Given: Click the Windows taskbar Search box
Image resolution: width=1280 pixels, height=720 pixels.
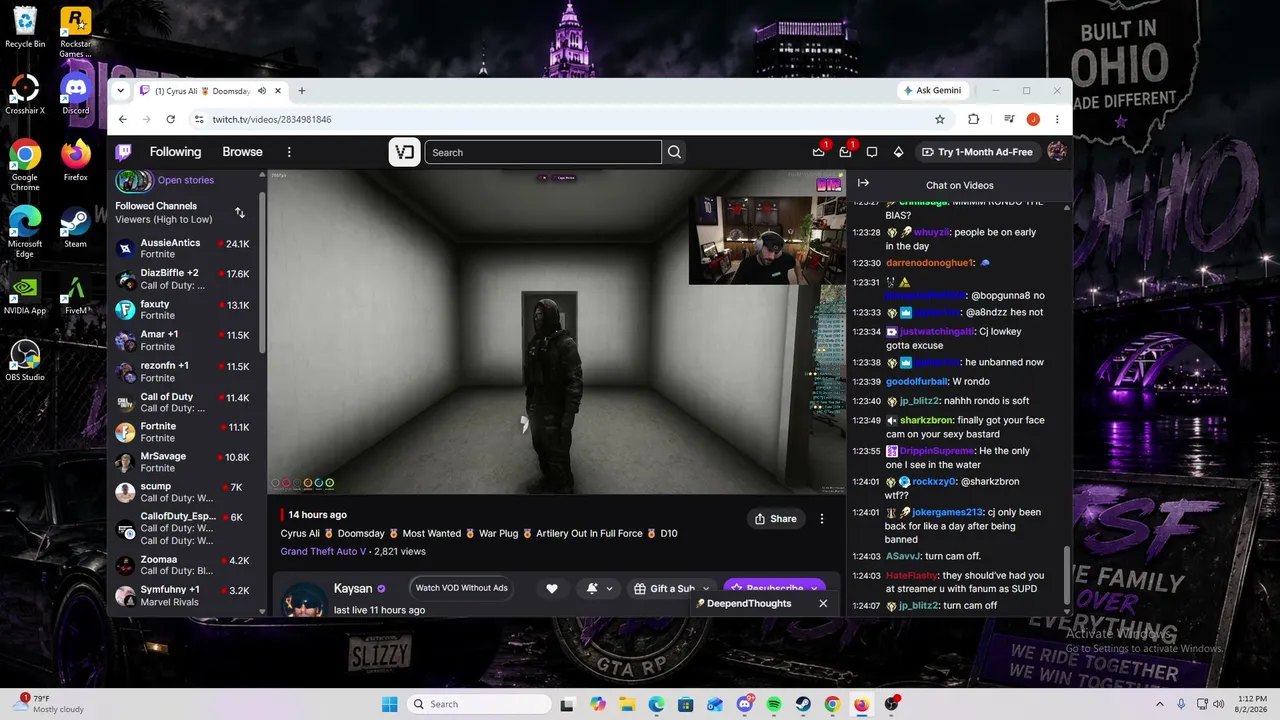Looking at the screenshot, I should tap(480, 704).
